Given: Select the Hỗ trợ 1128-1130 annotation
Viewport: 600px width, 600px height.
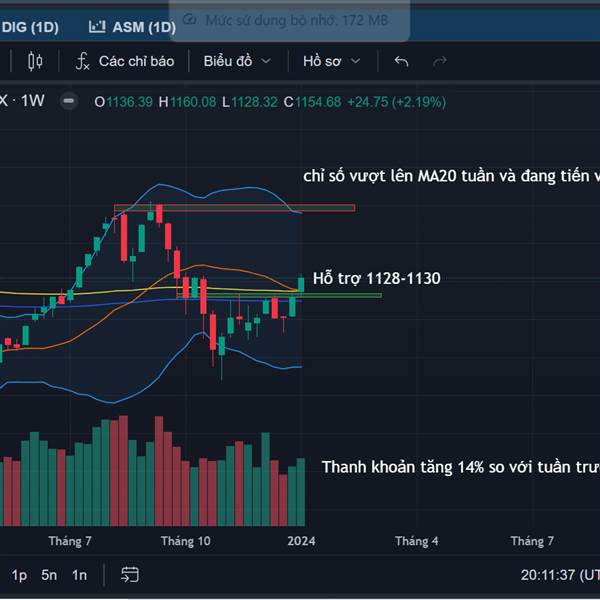Looking at the screenshot, I should coord(377,279).
